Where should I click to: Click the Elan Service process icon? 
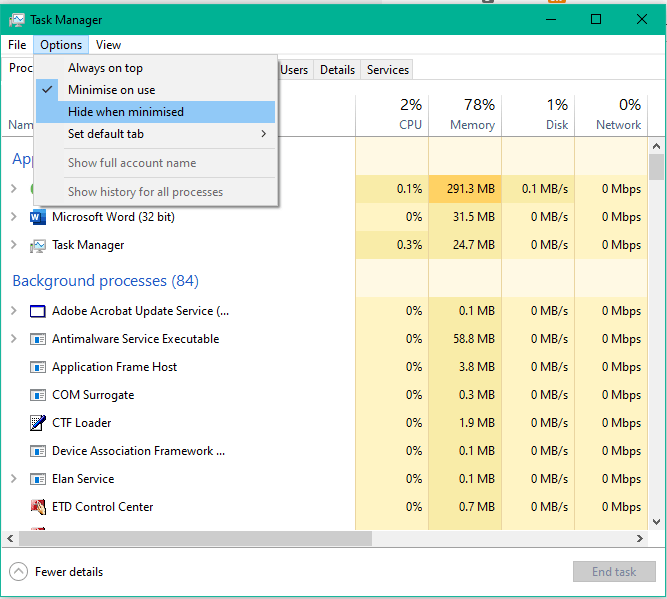coord(37,479)
